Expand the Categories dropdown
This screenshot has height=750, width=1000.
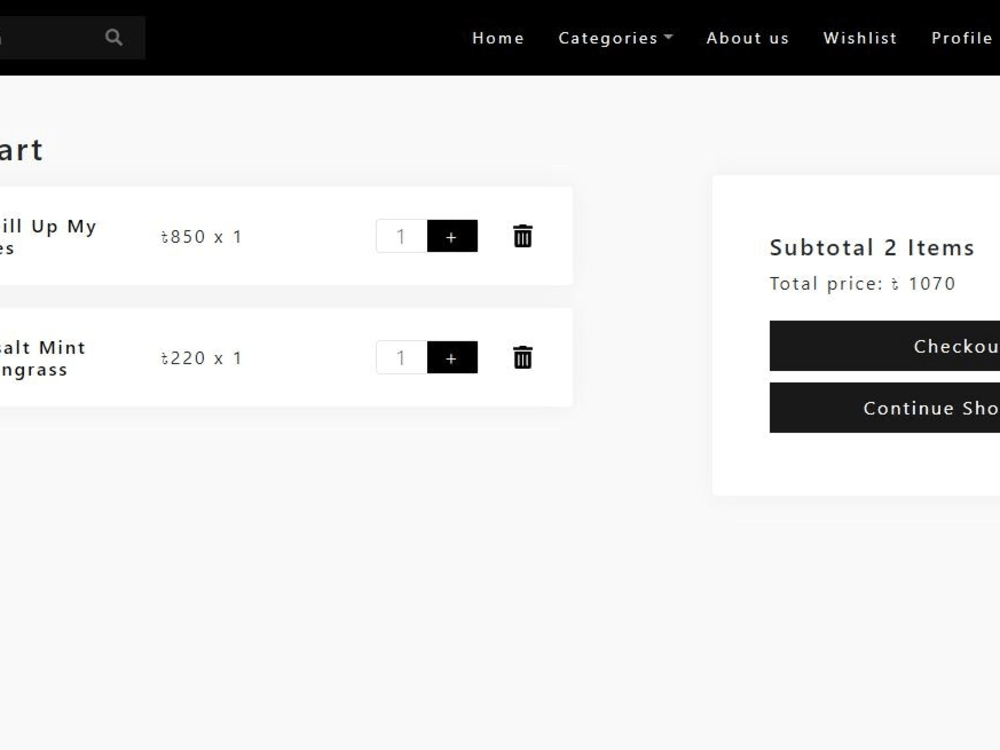608,38
